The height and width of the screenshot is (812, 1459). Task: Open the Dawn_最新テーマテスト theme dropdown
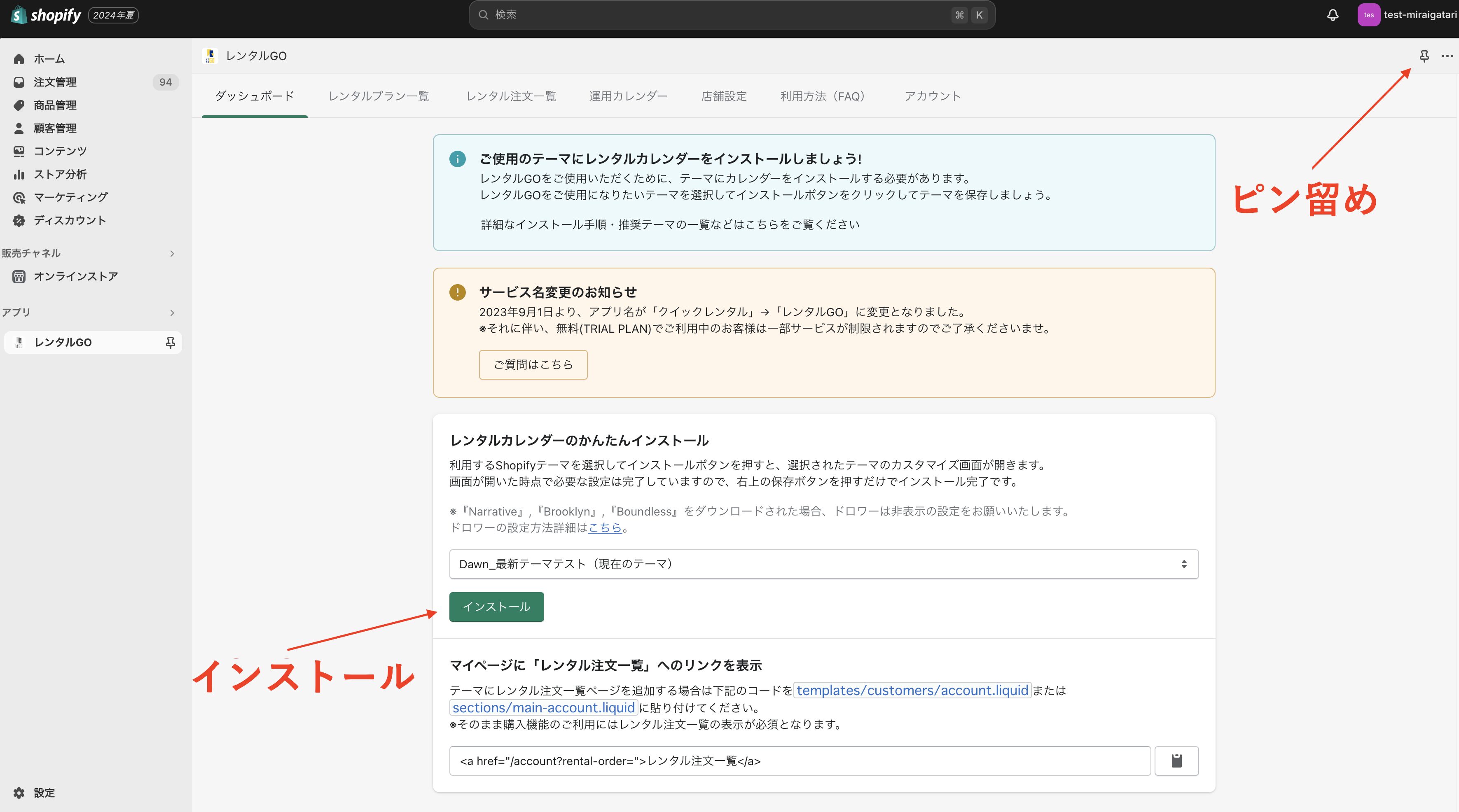pyautogui.click(x=823, y=564)
